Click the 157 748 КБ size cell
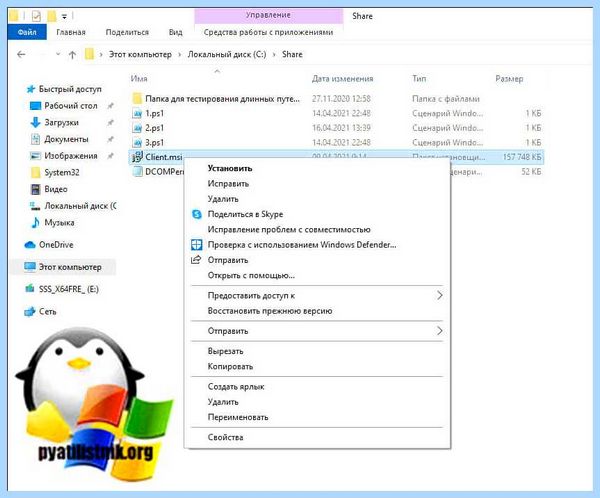Image resolution: width=600 pixels, height=498 pixels. point(522,157)
